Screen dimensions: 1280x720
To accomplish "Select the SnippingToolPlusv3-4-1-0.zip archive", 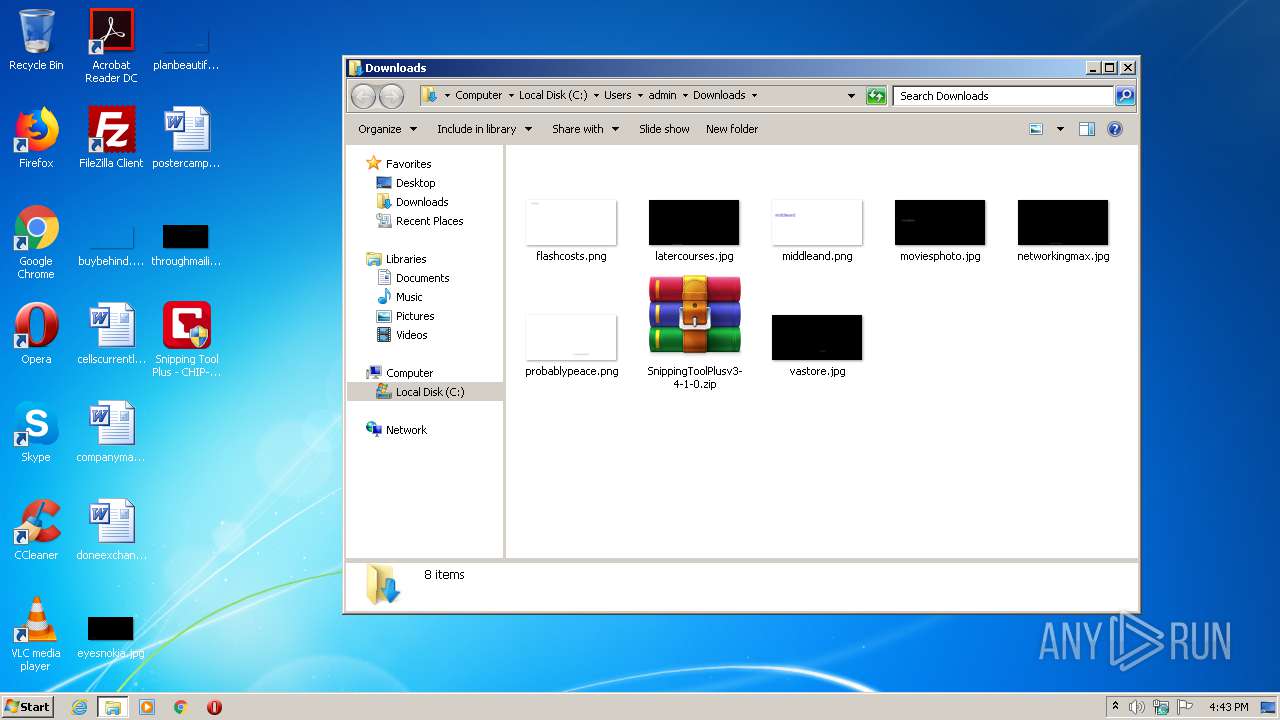I will pos(694,333).
